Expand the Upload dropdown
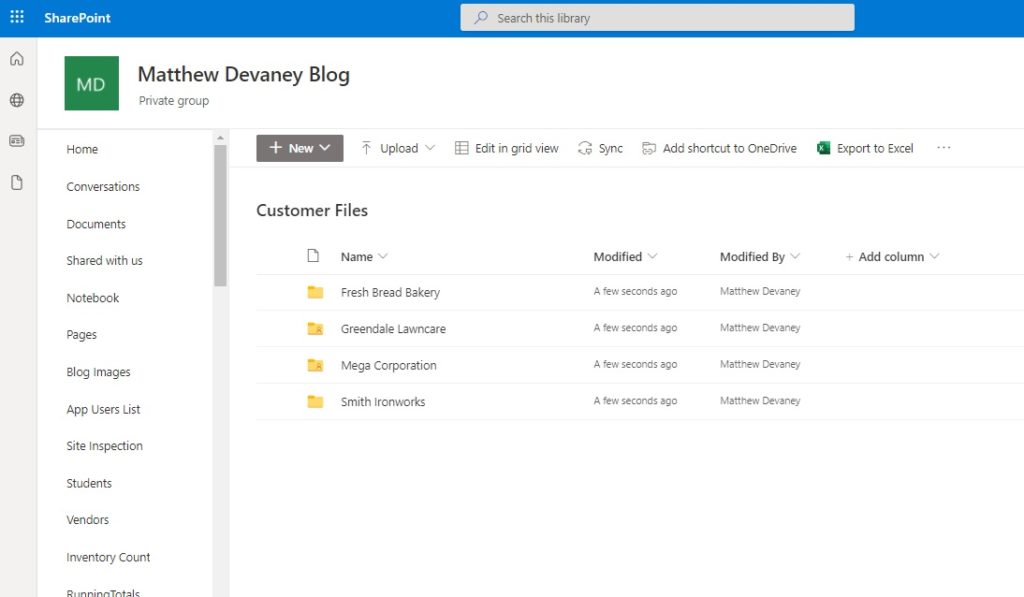The image size is (1024, 597). click(x=397, y=147)
